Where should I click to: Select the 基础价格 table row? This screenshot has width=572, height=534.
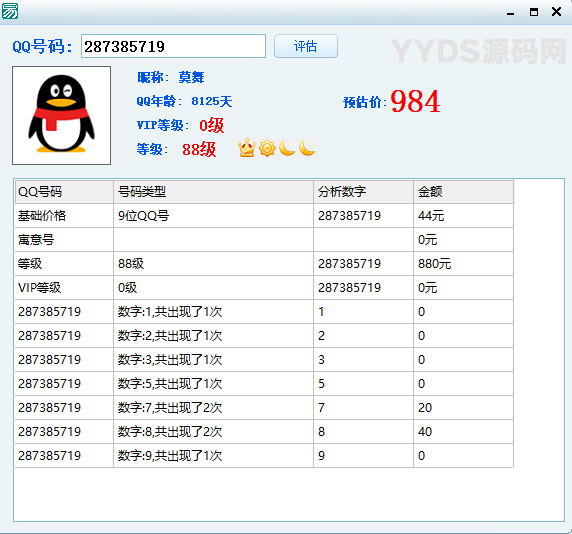264,216
